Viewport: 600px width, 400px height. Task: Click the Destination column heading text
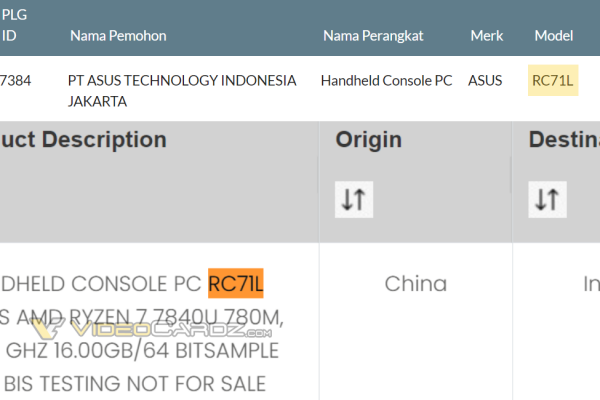564,139
